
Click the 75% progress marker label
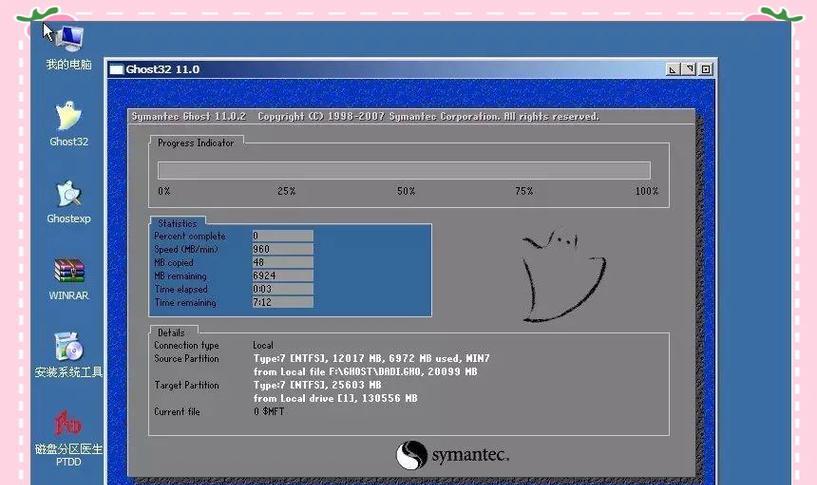524,191
